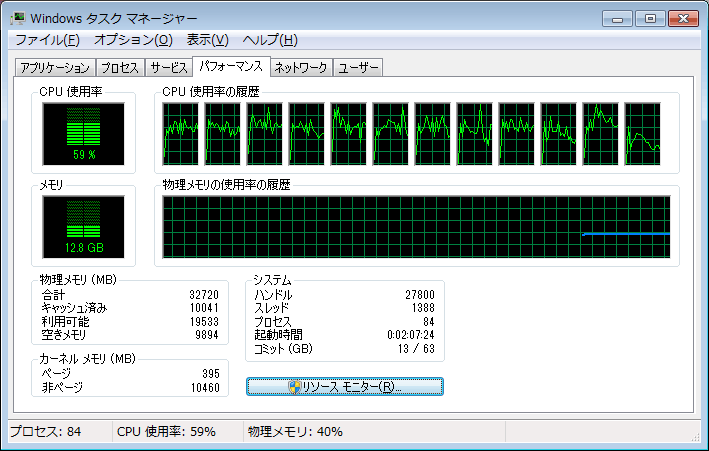This screenshot has width=709, height=451.
Task: Click the physical memory usage history graph
Action: point(416,227)
